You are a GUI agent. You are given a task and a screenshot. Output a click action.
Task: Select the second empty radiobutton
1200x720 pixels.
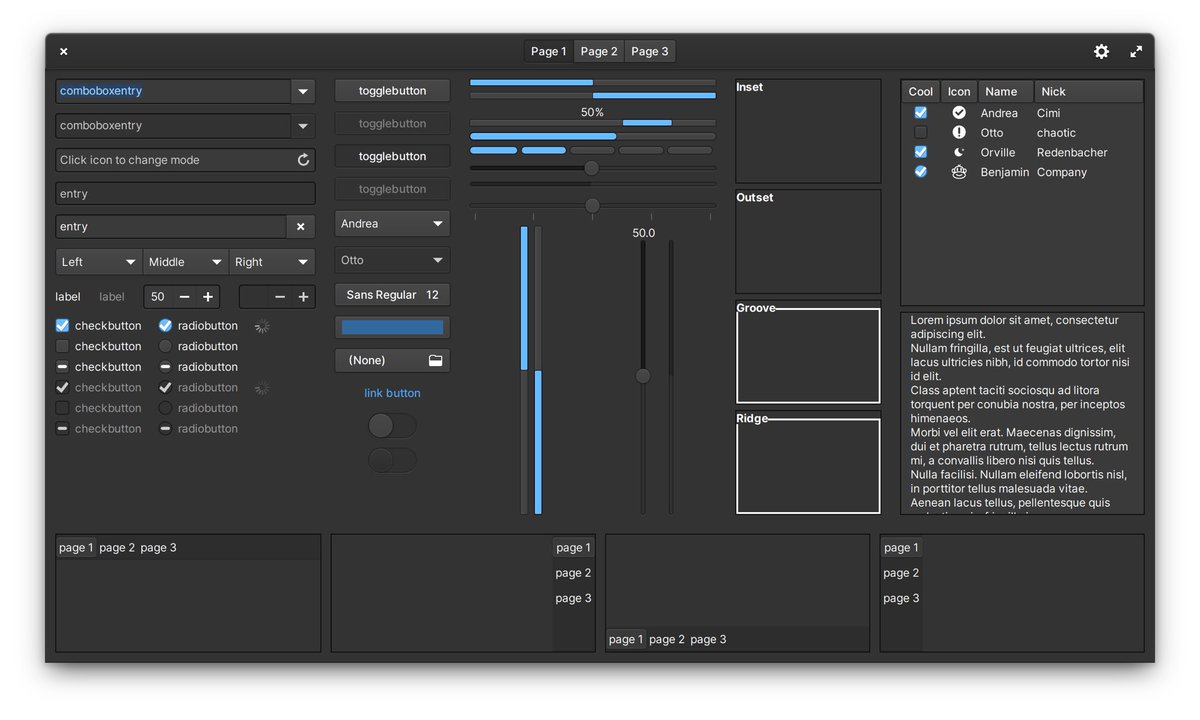[165, 346]
